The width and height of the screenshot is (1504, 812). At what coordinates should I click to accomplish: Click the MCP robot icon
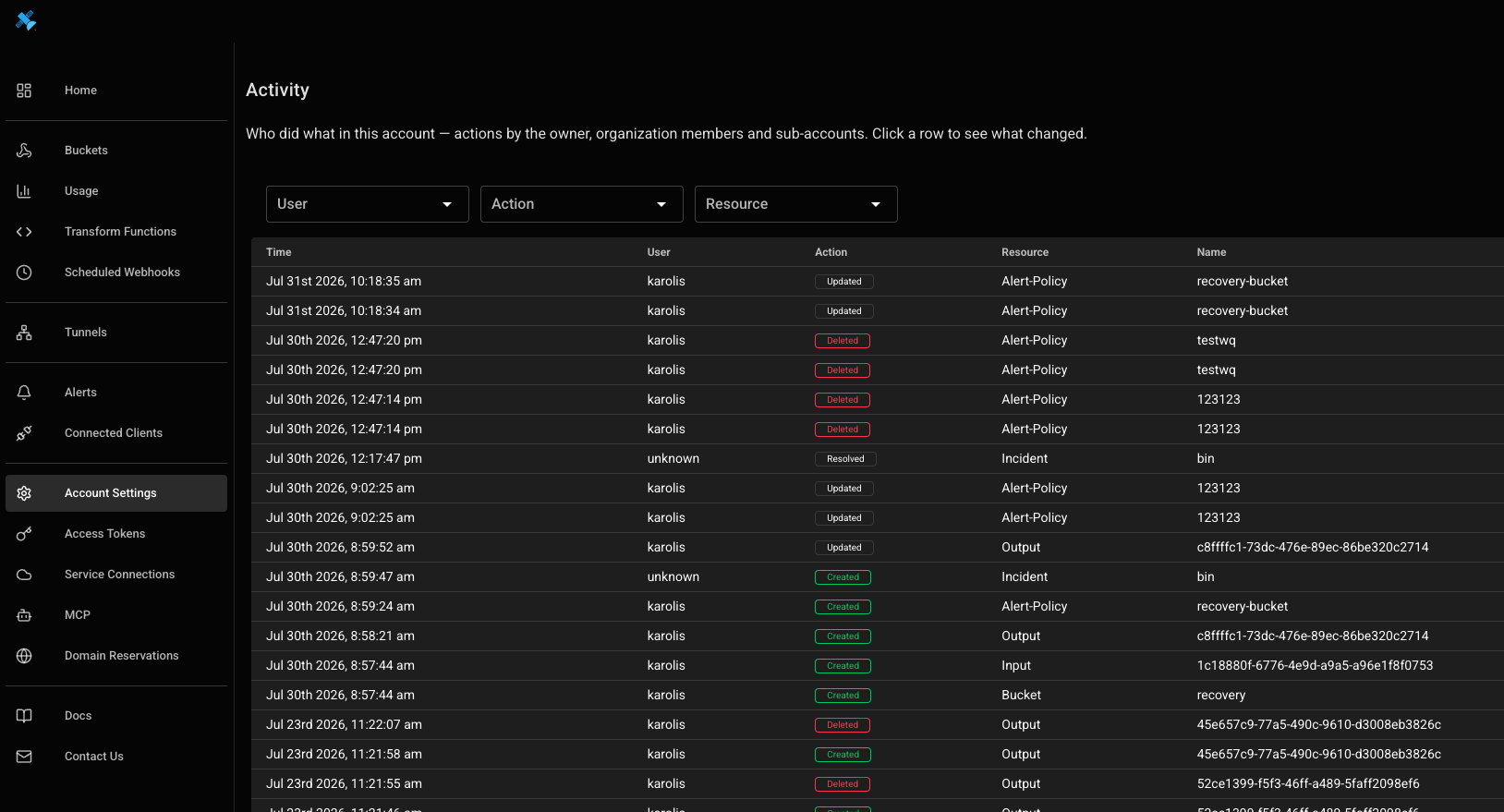(24, 615)
